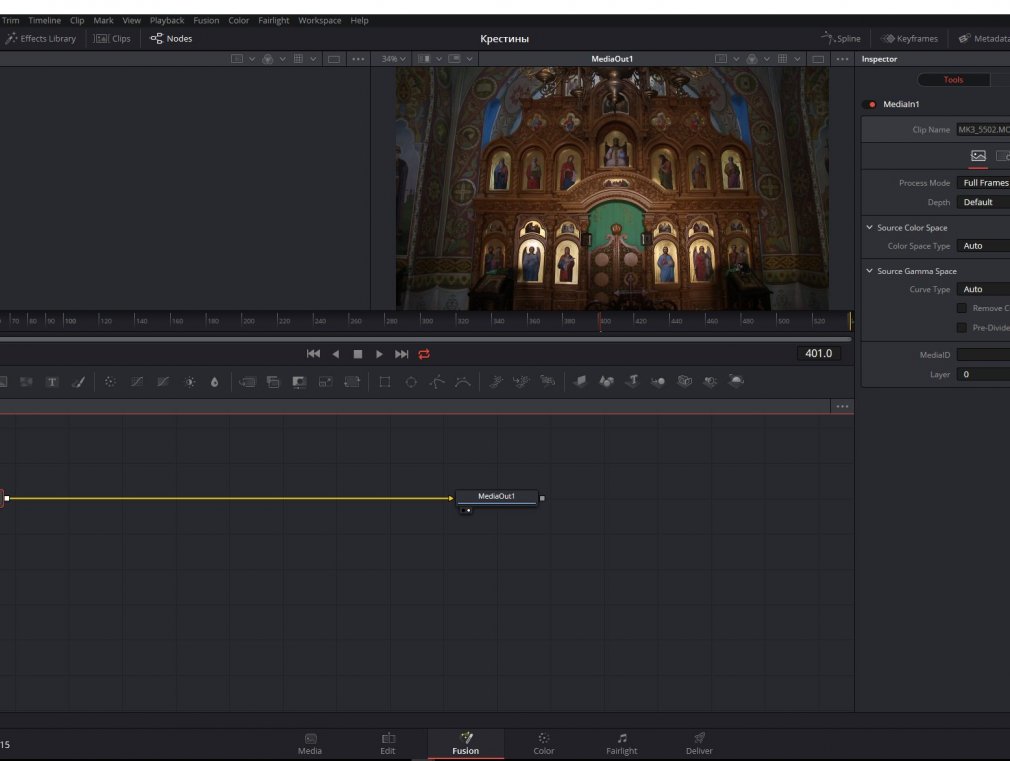Image resolution: width=1010 pixels, height=761 pixels.
Task: Open the Effects Library panel
Action: click(41, 39)
